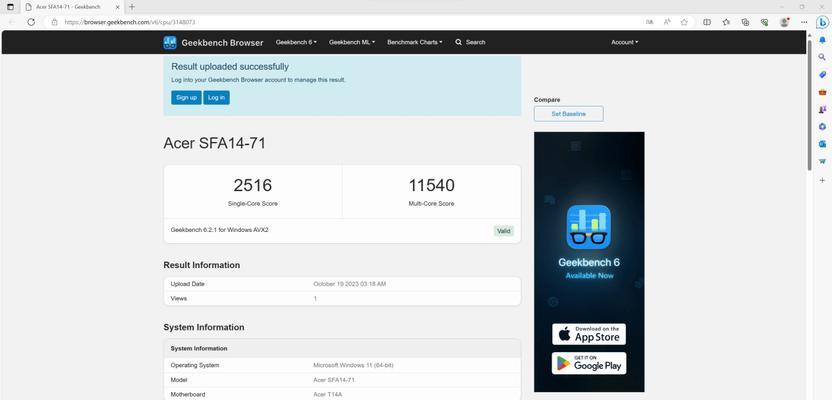Open the sidebar W app icon

coord(822,161)
